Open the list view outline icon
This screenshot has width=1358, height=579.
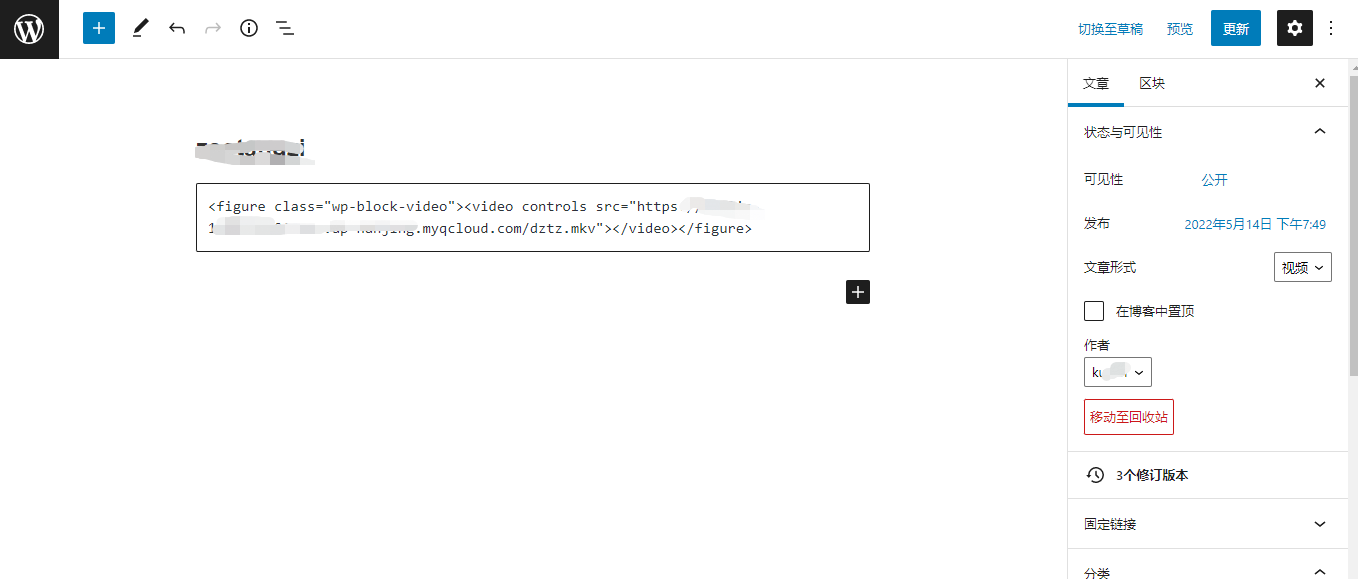click(x=285, y=28)
